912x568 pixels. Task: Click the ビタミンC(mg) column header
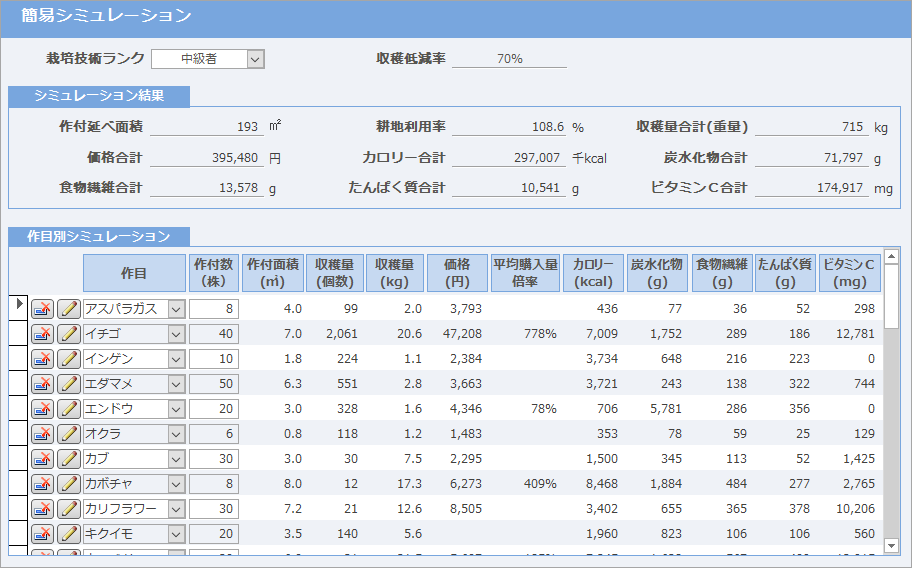[849, 272]
